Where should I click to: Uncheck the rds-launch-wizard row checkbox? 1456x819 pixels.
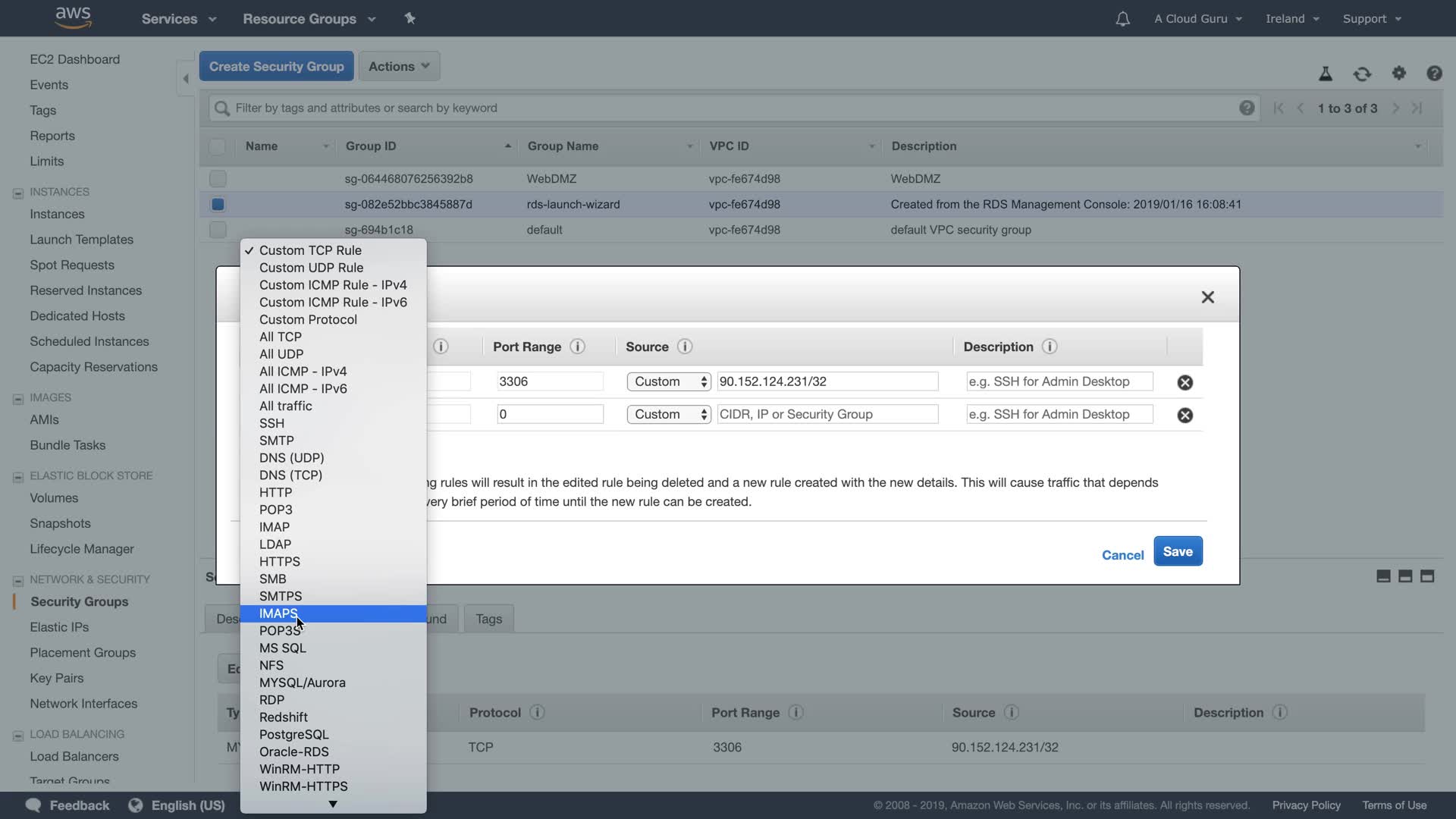218,204
